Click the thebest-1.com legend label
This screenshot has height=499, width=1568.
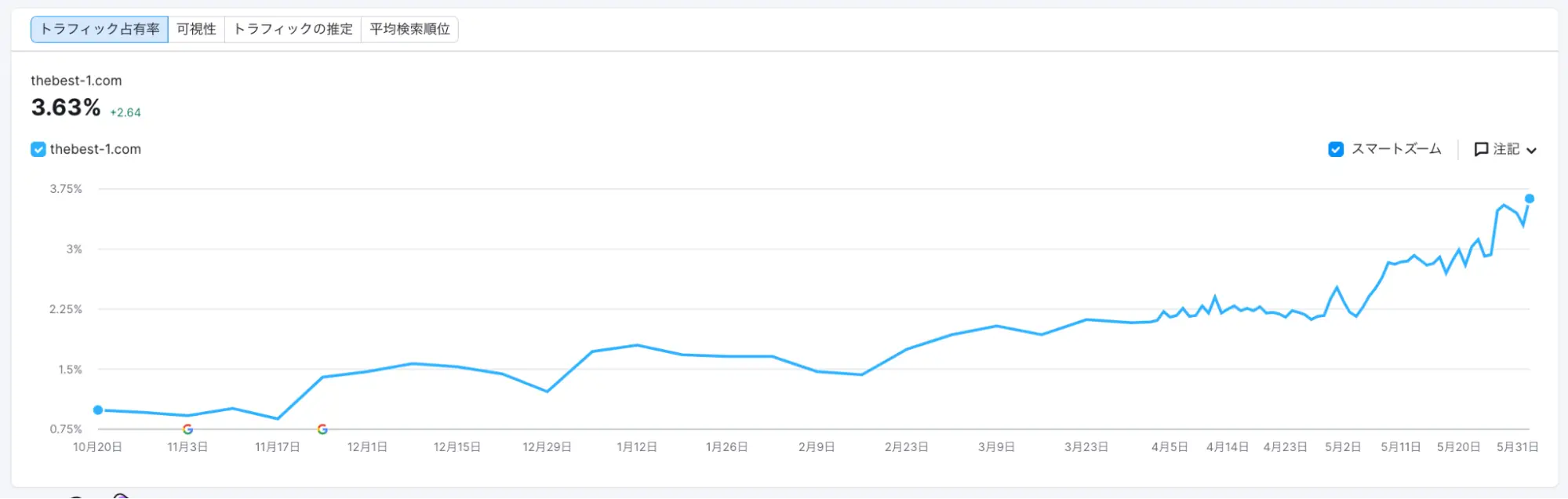[96, 149]
